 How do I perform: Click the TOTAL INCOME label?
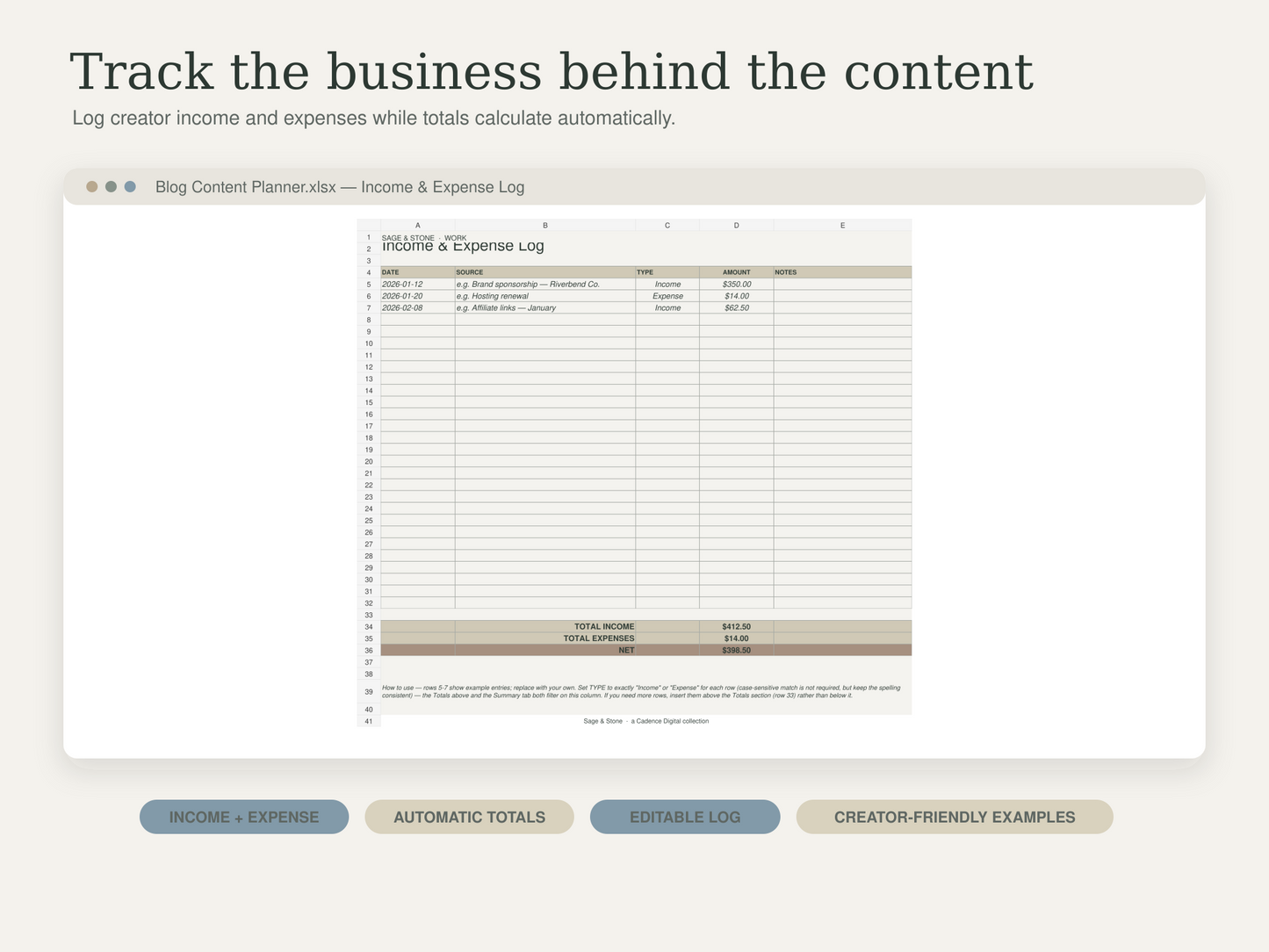pyautogui.click(x=604, y=627)
